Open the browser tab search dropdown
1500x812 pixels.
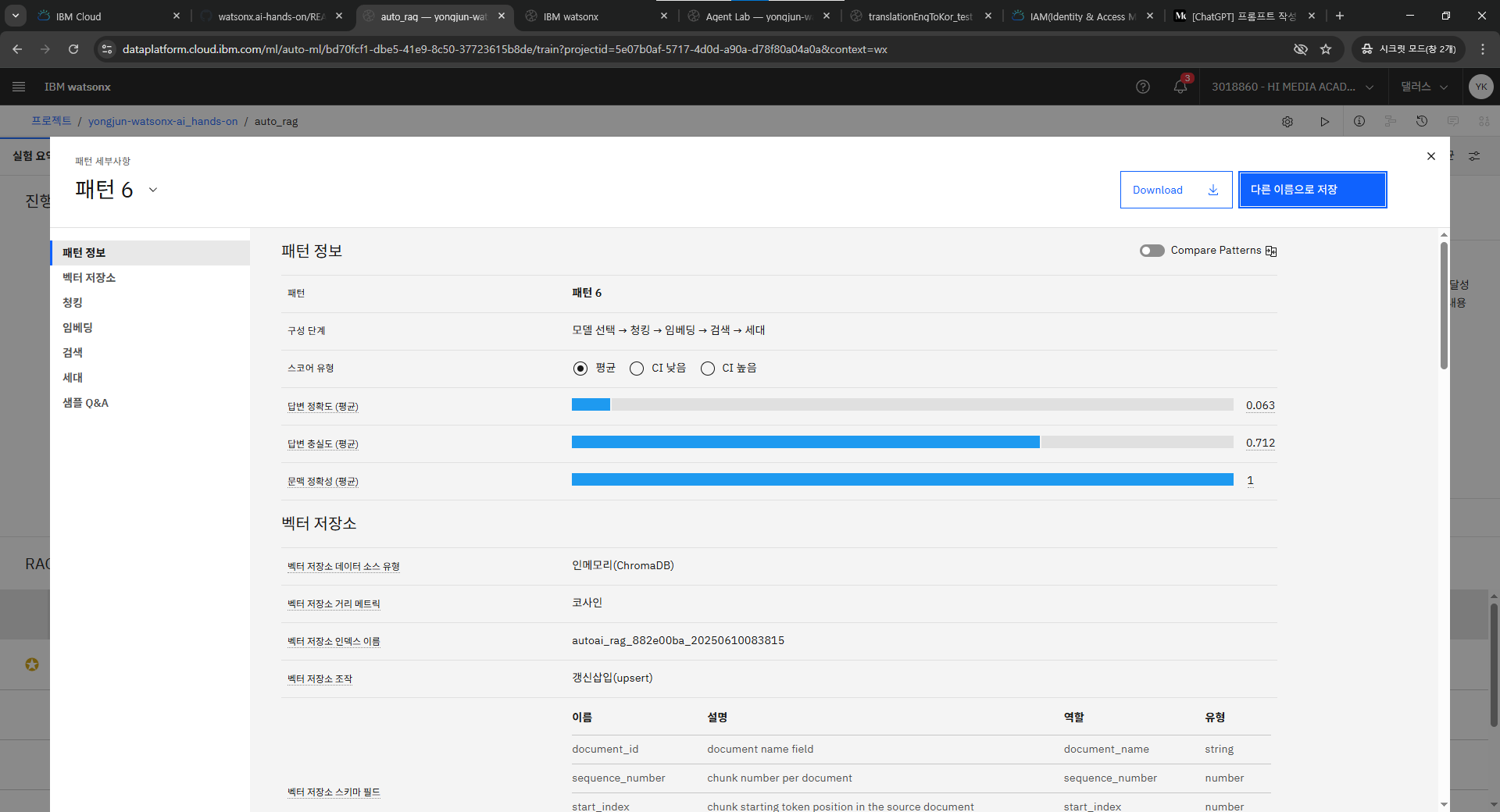click(16, 16)
